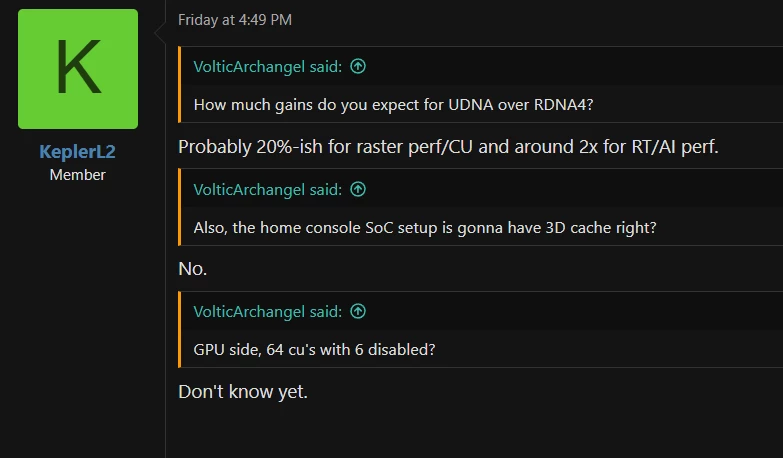783x458 pixels.
Task: Jump to the quoted UDNA post via arrow icon
Action: (x=358, y=66)
